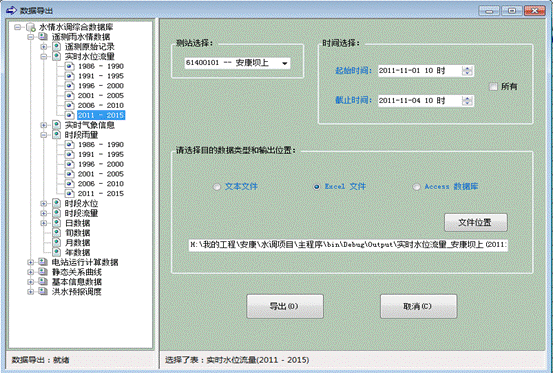Select the Excel 文件 radio option
Screen dimensions: 553x373
point(316,187)
